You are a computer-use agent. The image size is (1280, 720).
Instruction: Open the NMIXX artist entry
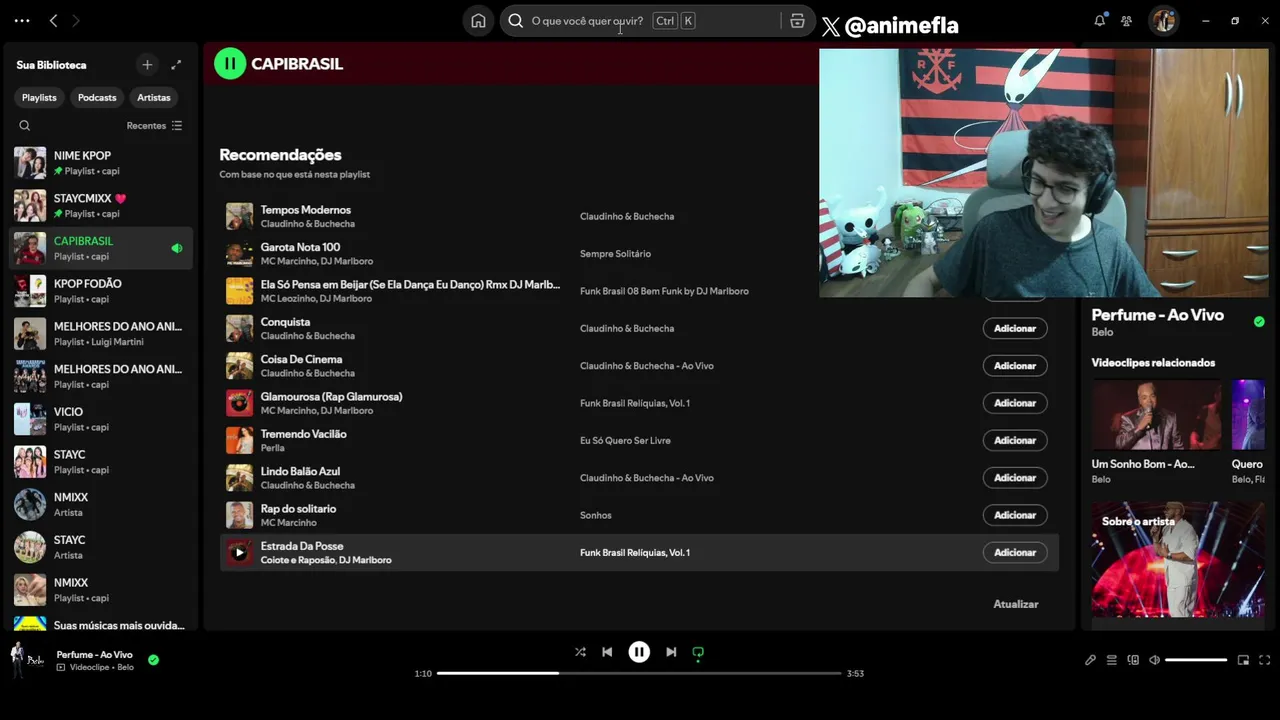(x=99, y=504)
